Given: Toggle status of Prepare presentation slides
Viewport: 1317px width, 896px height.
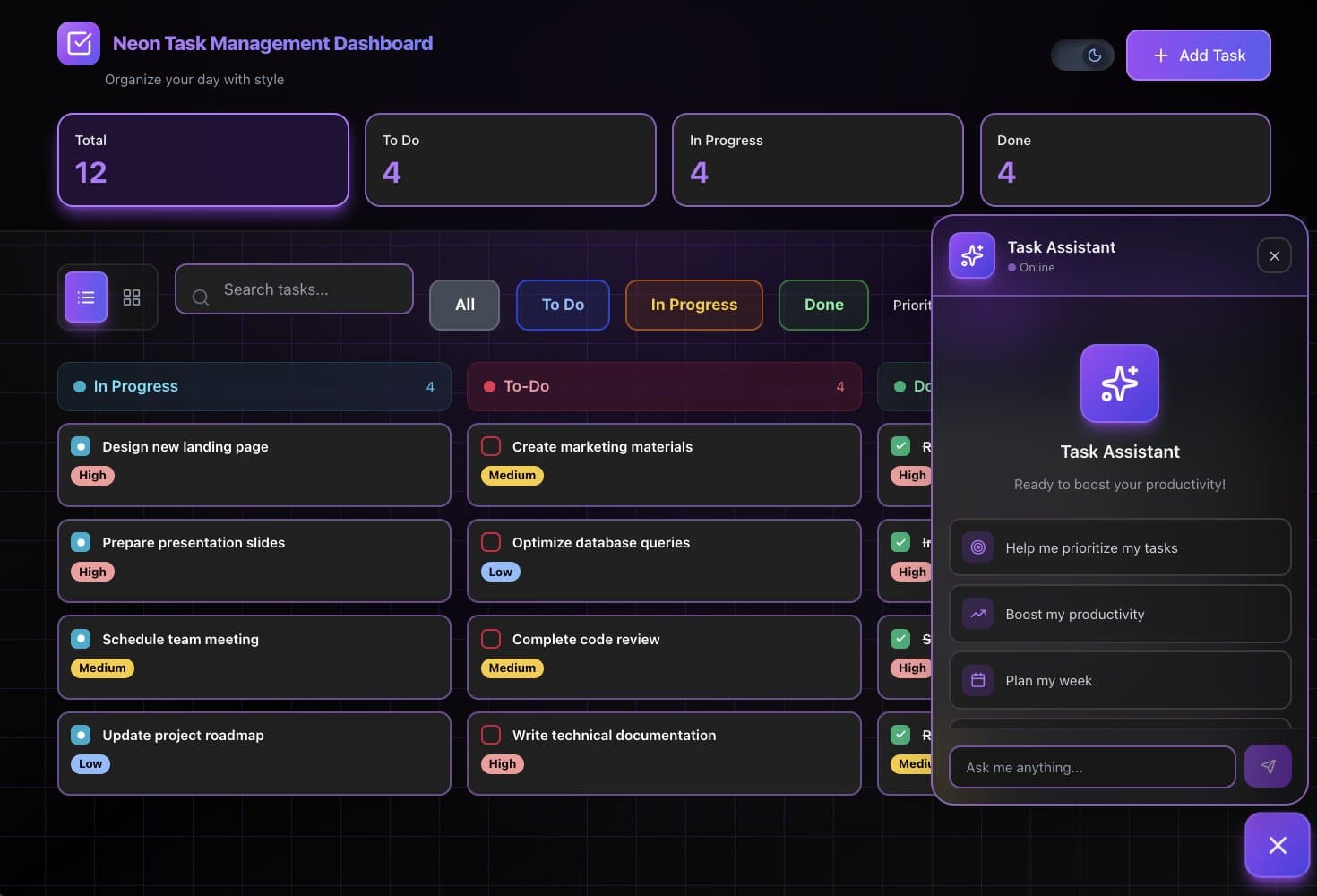Looking at the screenshot, I should [81, 542].
